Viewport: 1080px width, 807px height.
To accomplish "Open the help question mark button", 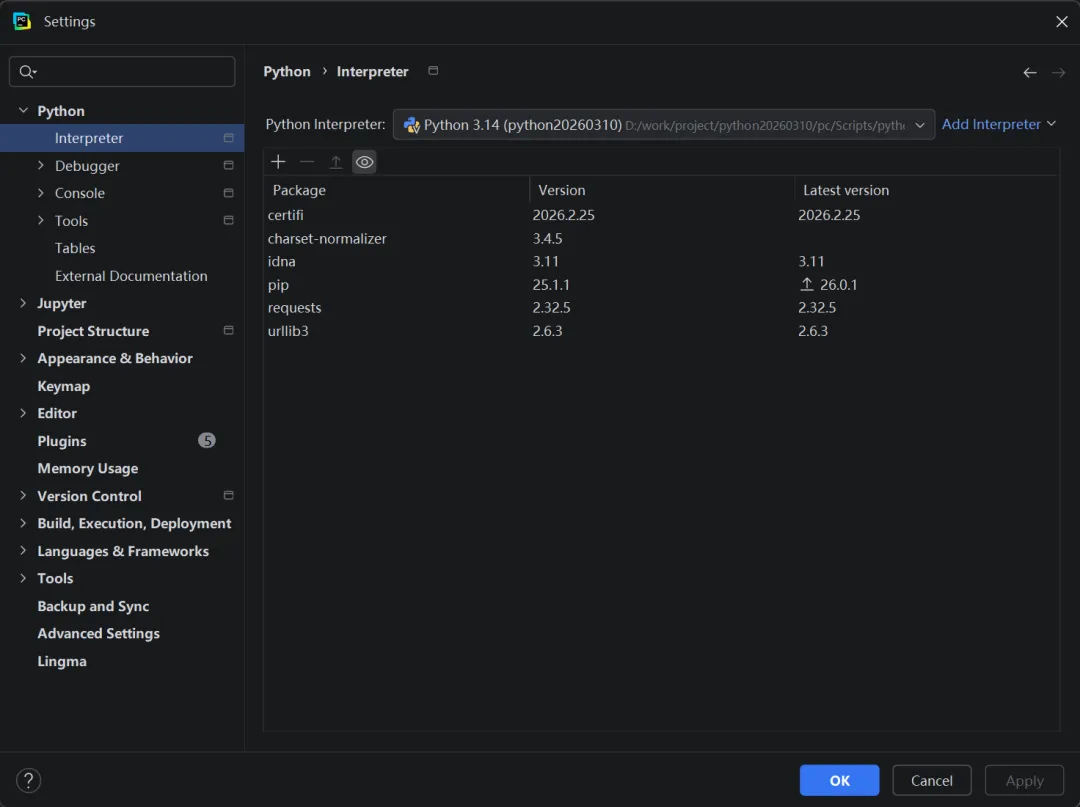I will click(28, 780).
